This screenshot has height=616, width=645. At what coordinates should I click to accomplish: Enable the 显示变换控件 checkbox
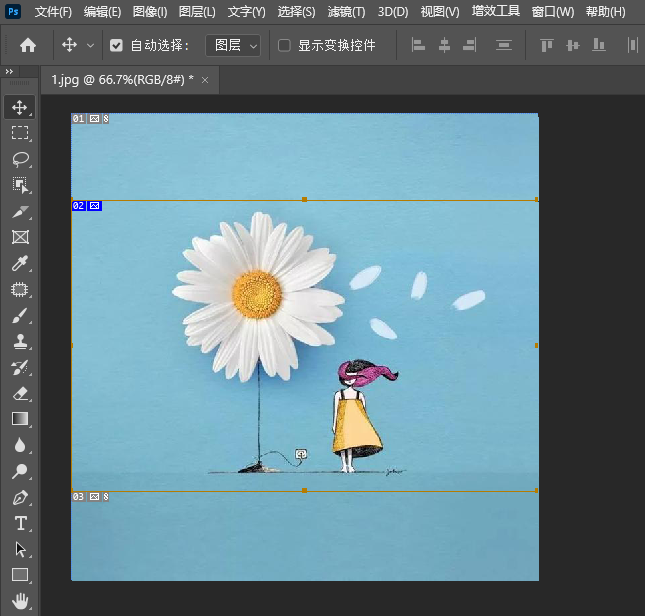pyautogui.click(x=284, y=46)
